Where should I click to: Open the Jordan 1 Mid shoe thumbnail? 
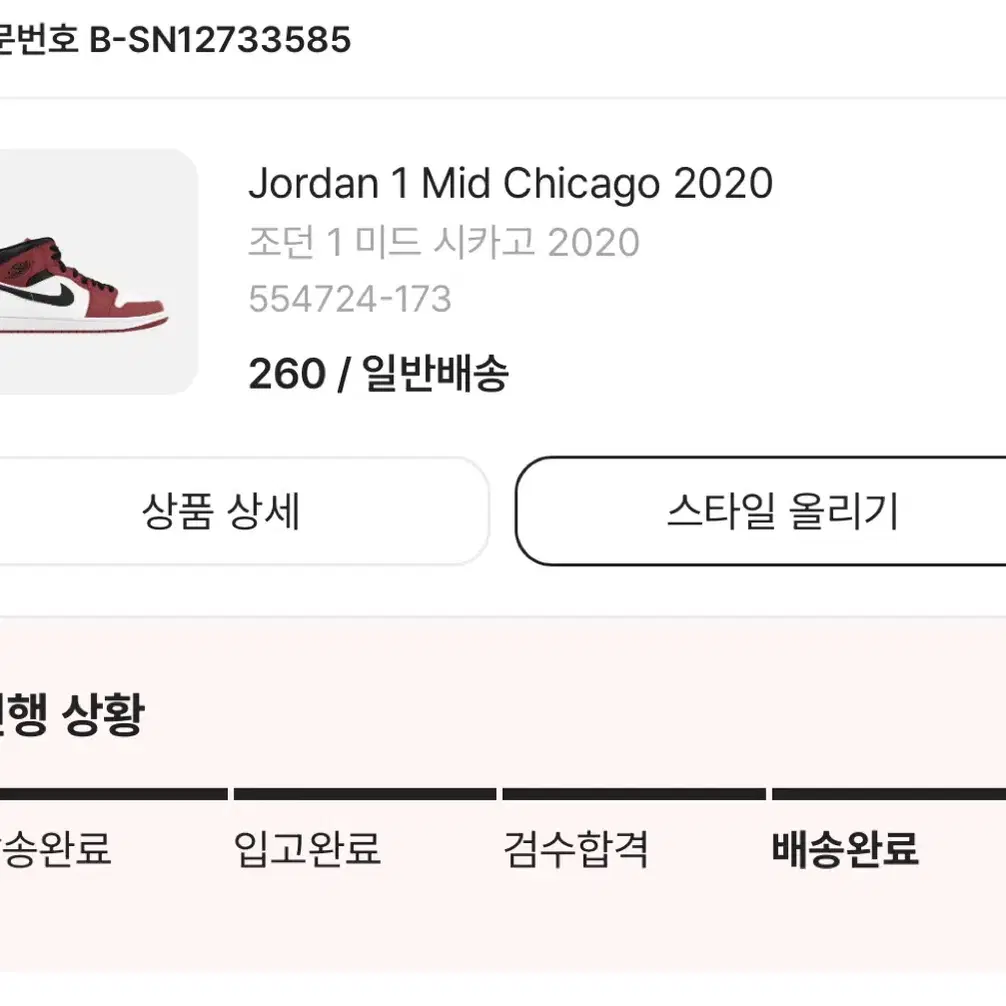(x=98, y=271)
